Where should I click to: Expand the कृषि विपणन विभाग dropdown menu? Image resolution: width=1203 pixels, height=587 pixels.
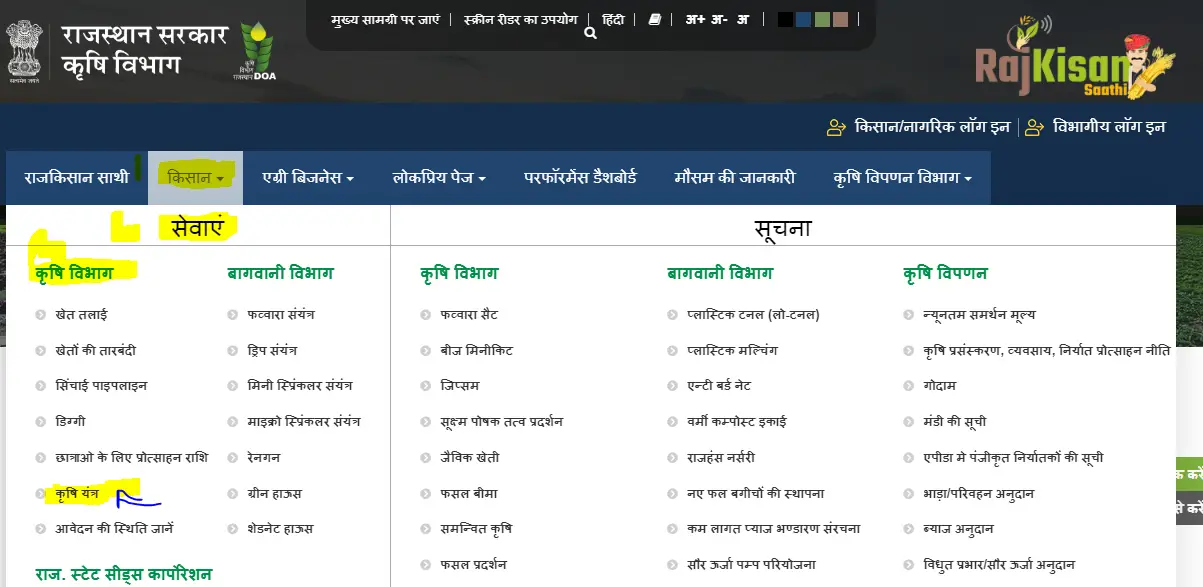click(902, 178)
